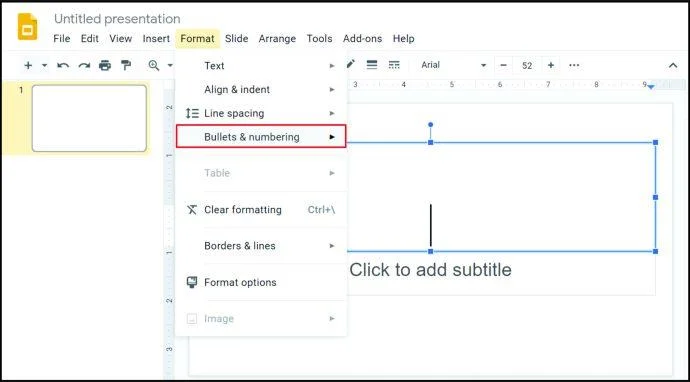690x382 pixels.
Task: Open the Arrange menu
Action: tap(277, 39)
